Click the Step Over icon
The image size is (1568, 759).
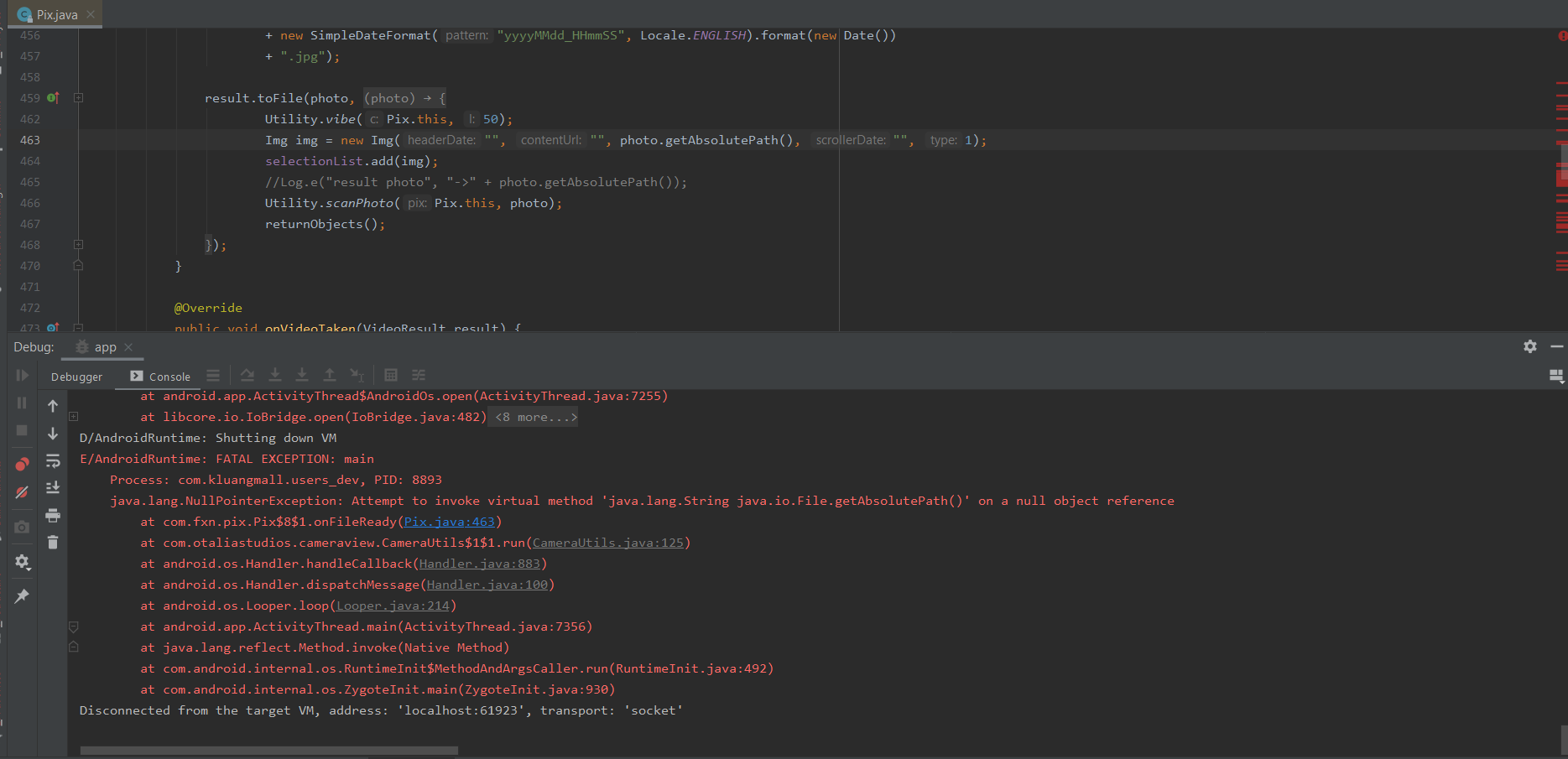pyautogui.click(x=247, y=376)
